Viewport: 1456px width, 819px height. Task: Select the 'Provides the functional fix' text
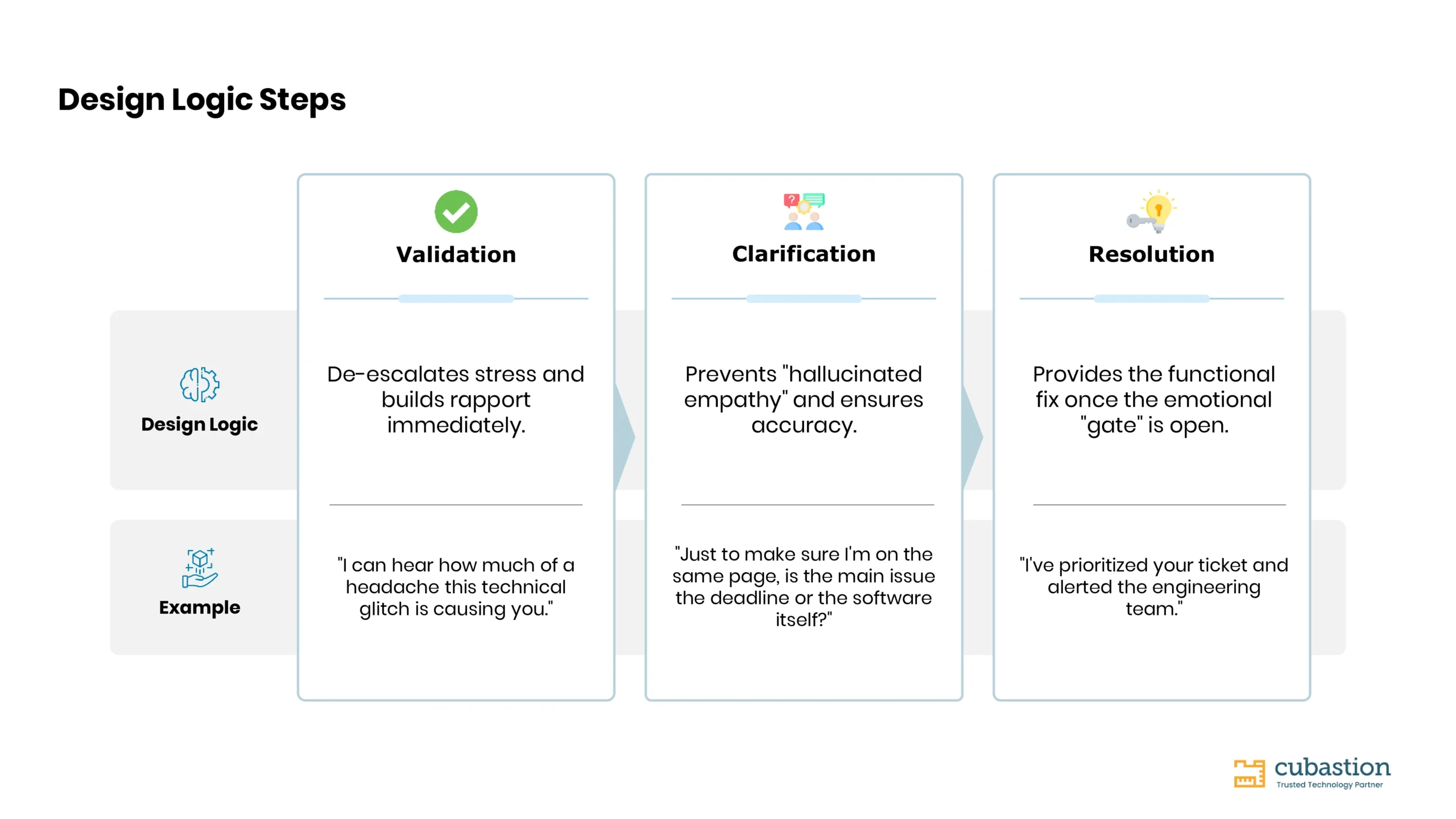click(x=1153, y=400)
